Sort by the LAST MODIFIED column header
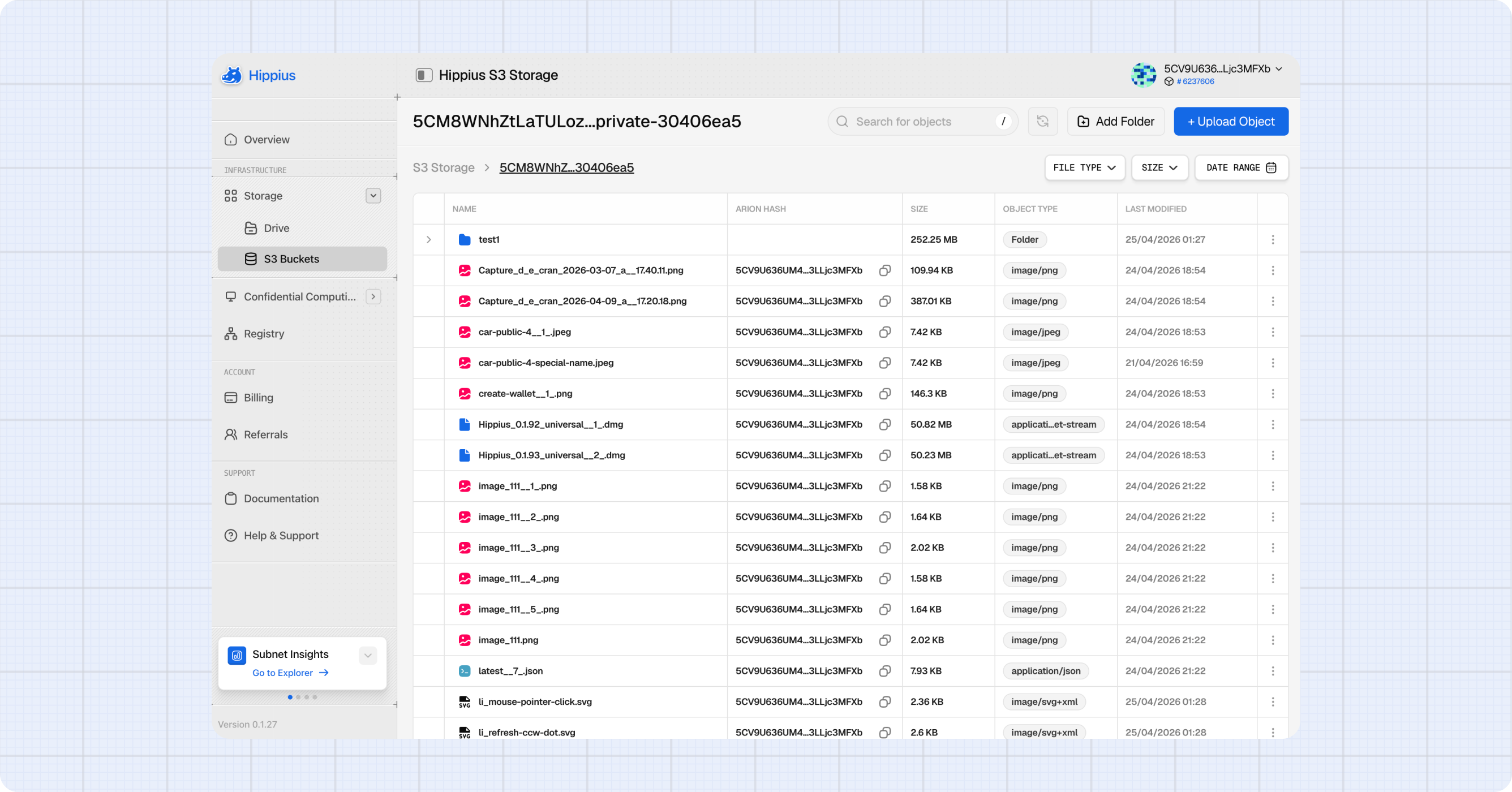 [1156, 209]
